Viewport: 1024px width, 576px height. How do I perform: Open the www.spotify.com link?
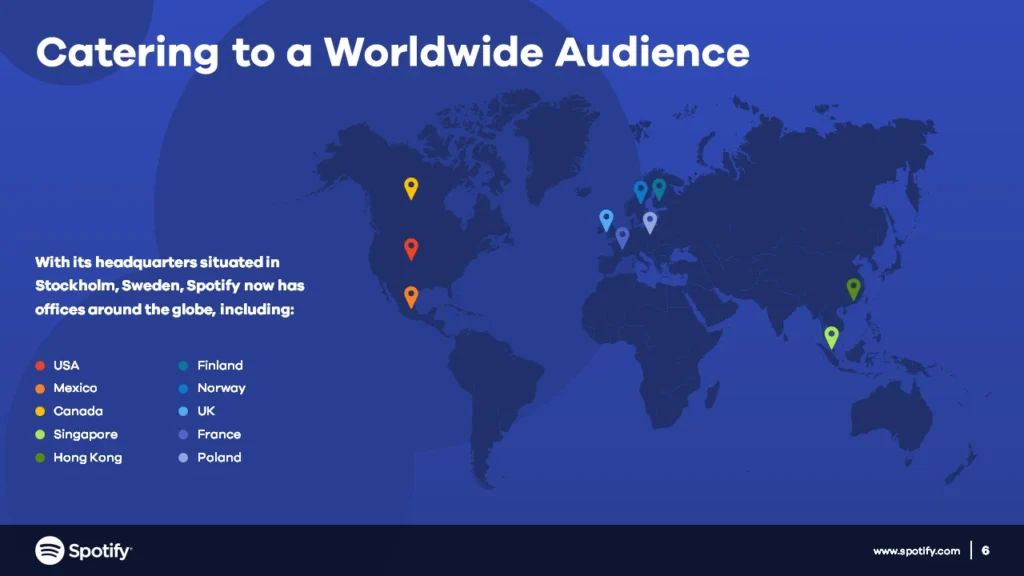[916, 551]
